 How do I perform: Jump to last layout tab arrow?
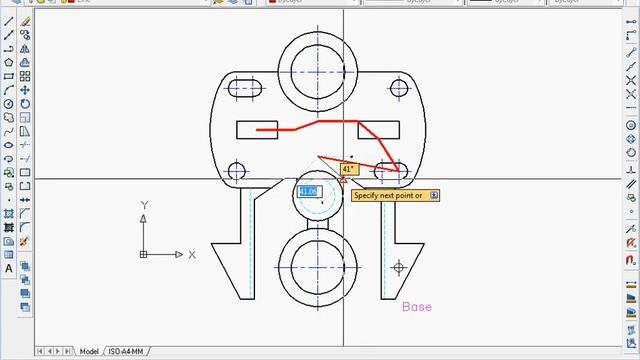67,351
